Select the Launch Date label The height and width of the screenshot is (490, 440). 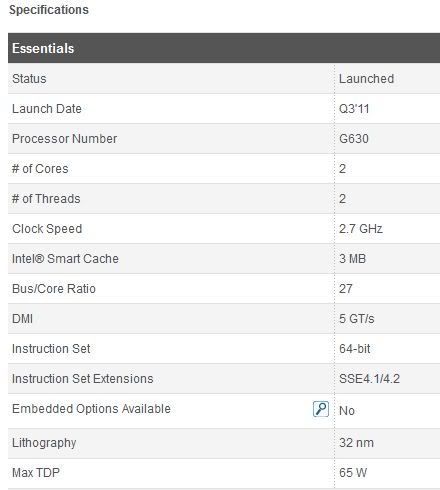click(47, 109)
